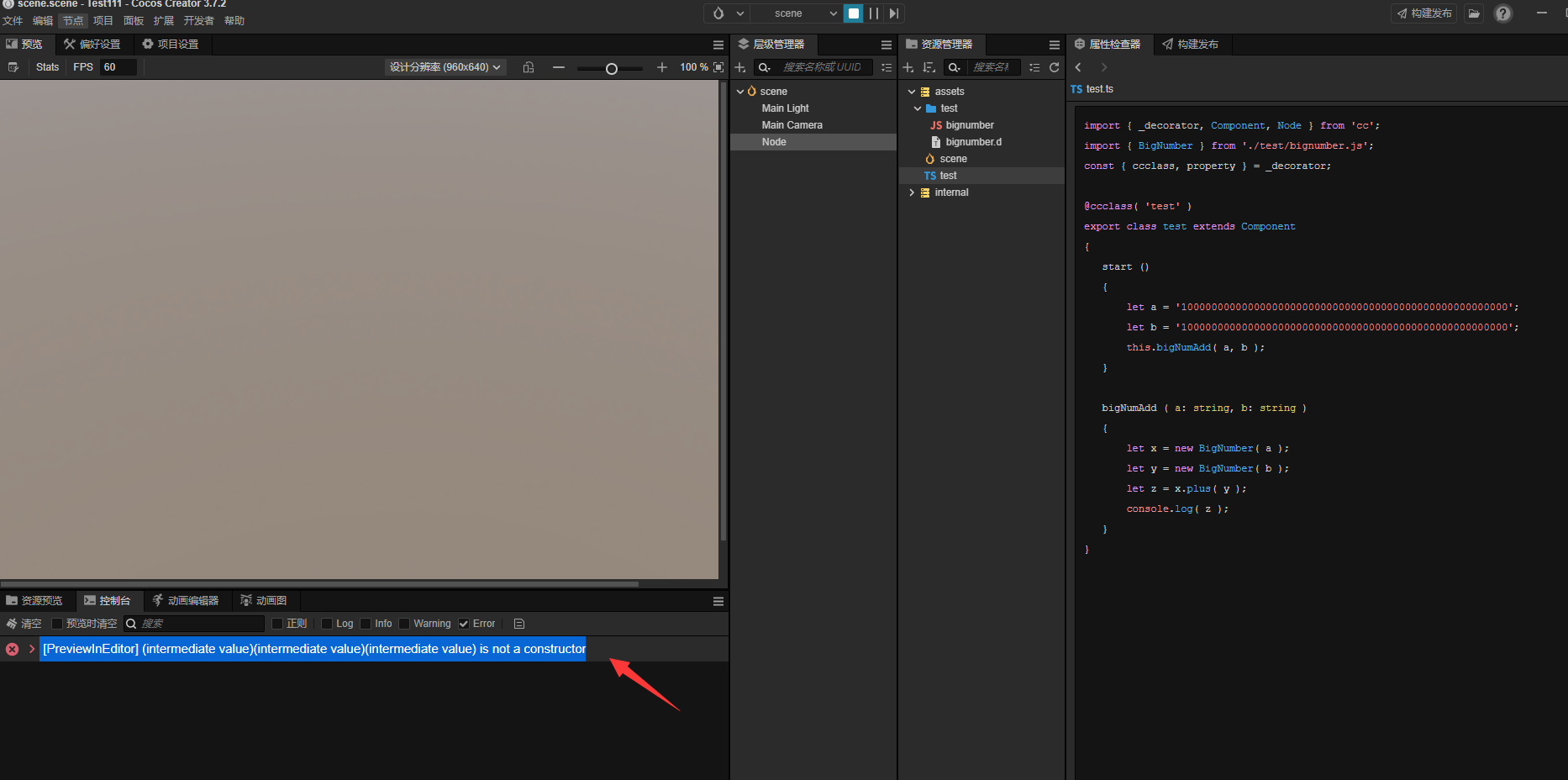Clear console with the 清空 button
The height and width of the screenshot is (780, 1568).
24,624
